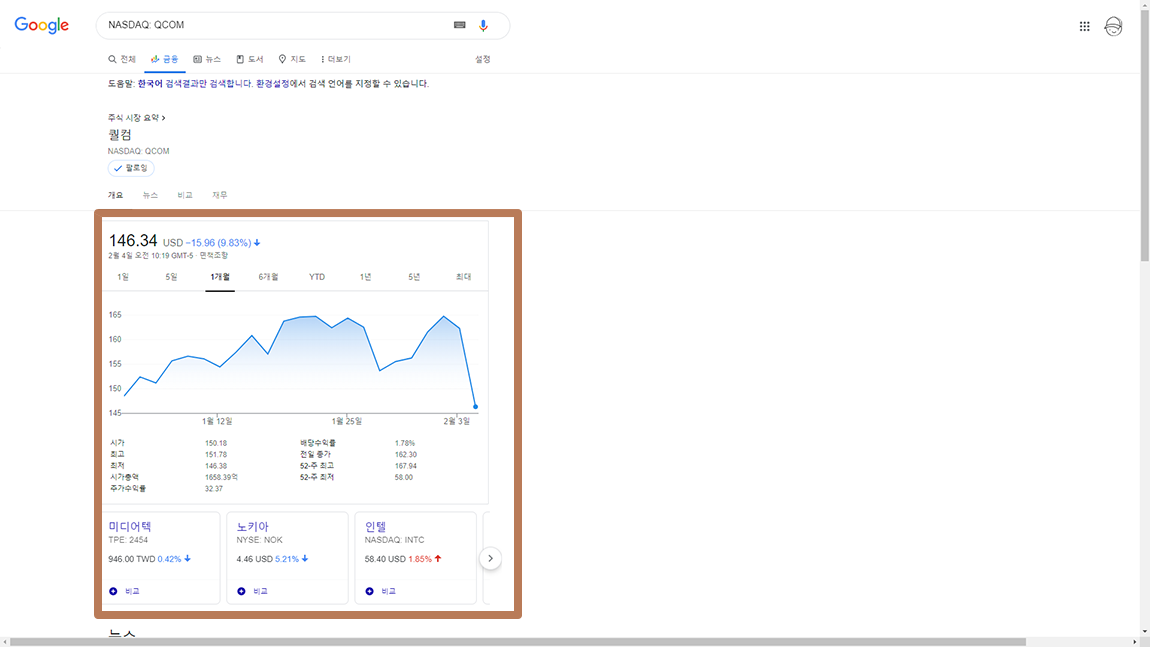Open the 인텔 stock link
Screen dimensions: 1150x647
point(376,527)
